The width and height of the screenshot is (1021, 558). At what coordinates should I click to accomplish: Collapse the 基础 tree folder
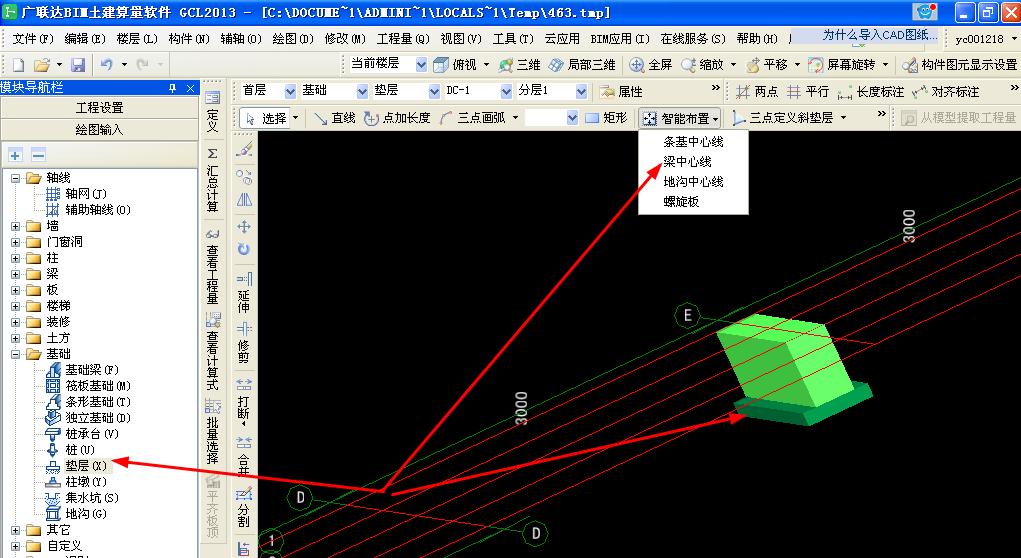tap(16, 354)
